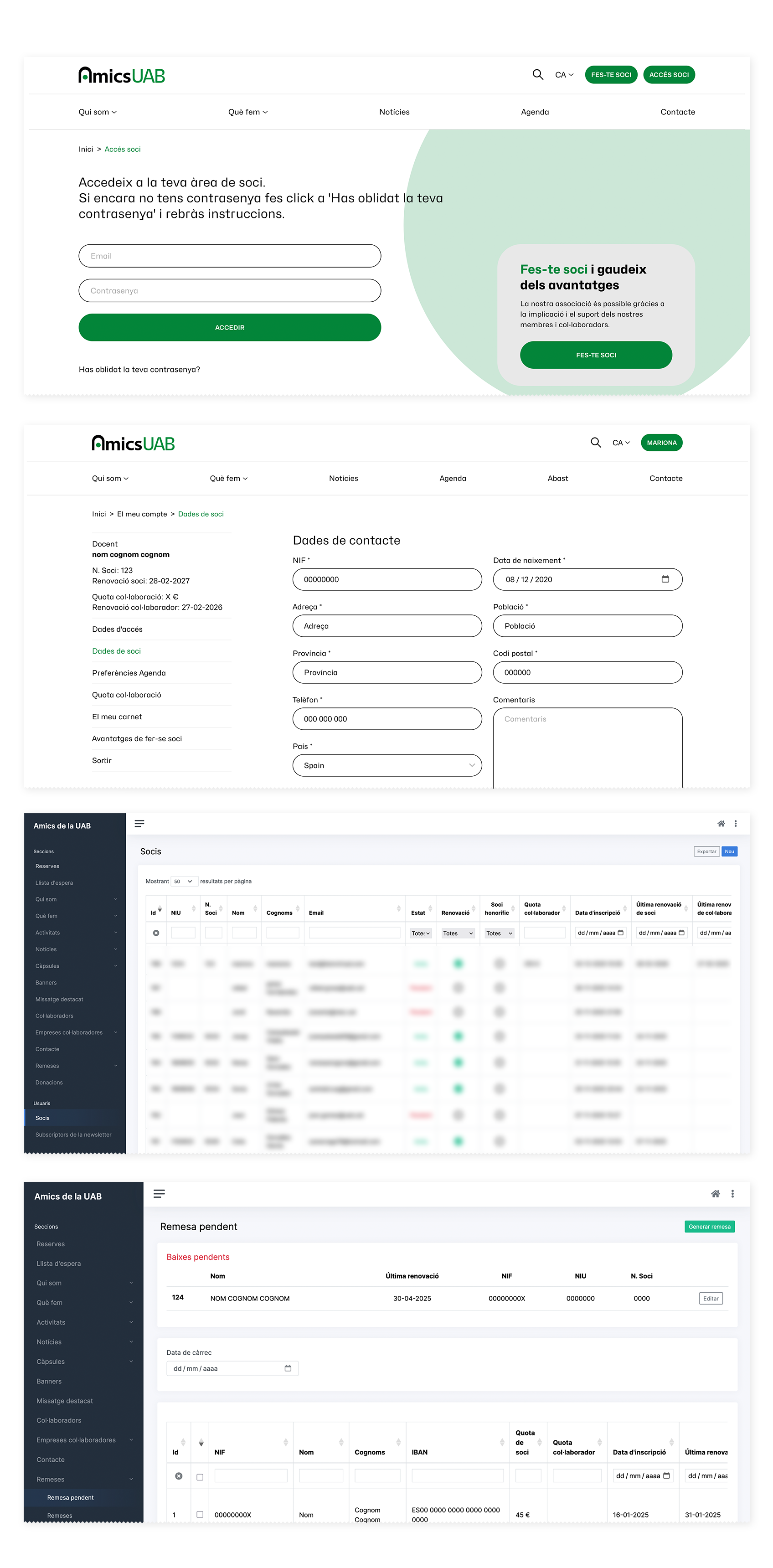The width and height of the screenshot is (773, 1568).
Task: Click the 'Has oblidat la teva contrasenya?' link
Action: [x=139, y=370]
